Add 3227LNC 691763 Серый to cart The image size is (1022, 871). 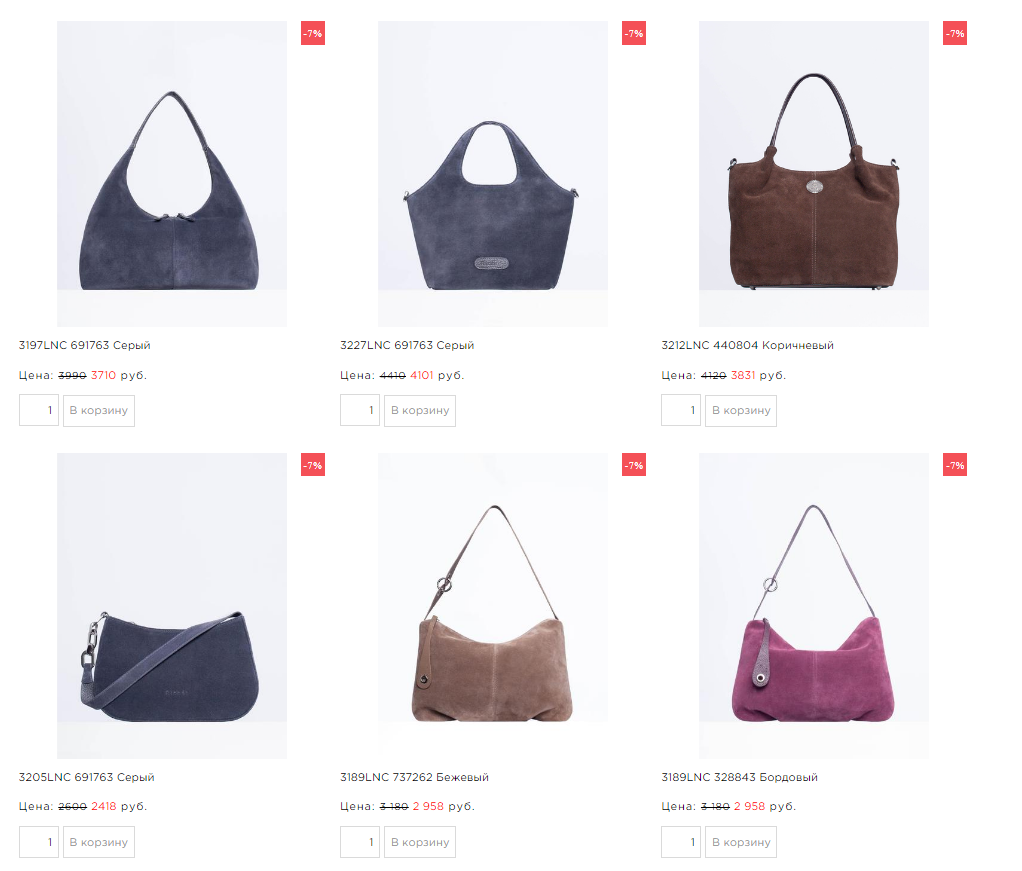420,411
